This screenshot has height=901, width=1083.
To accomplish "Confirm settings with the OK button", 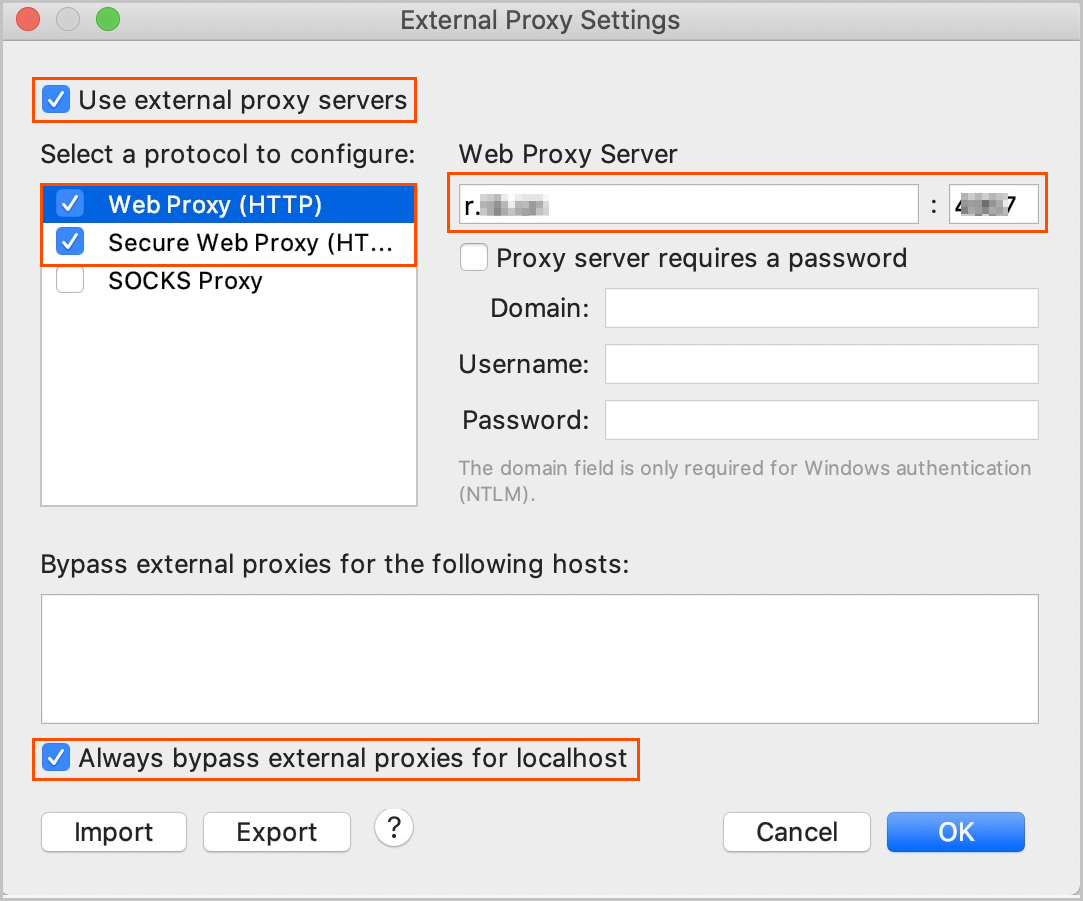I will click(x=956, y=832).
